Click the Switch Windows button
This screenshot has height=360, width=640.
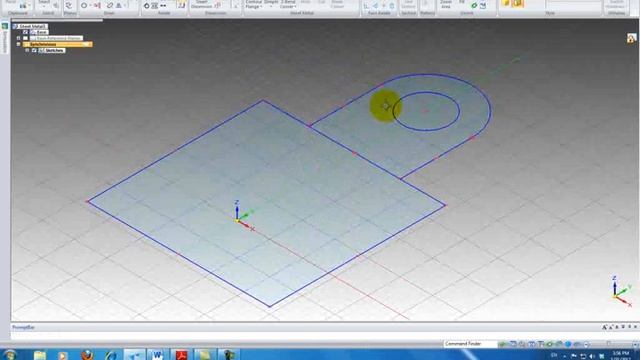pos(616,5)
